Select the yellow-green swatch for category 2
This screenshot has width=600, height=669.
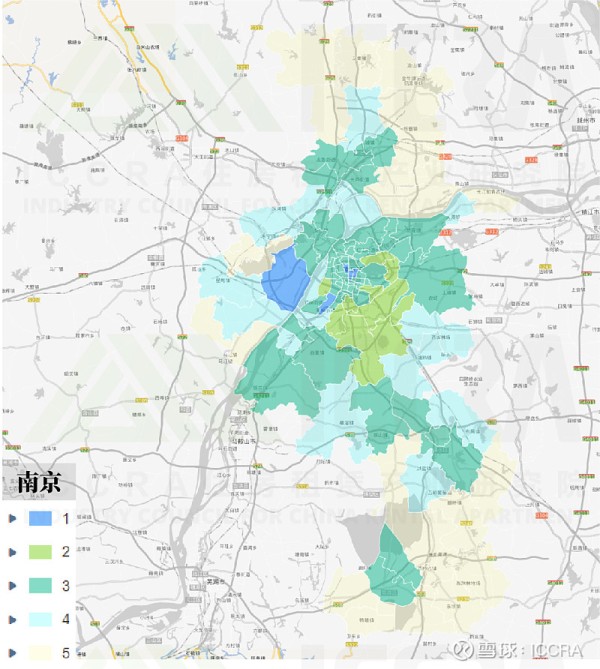40,552
